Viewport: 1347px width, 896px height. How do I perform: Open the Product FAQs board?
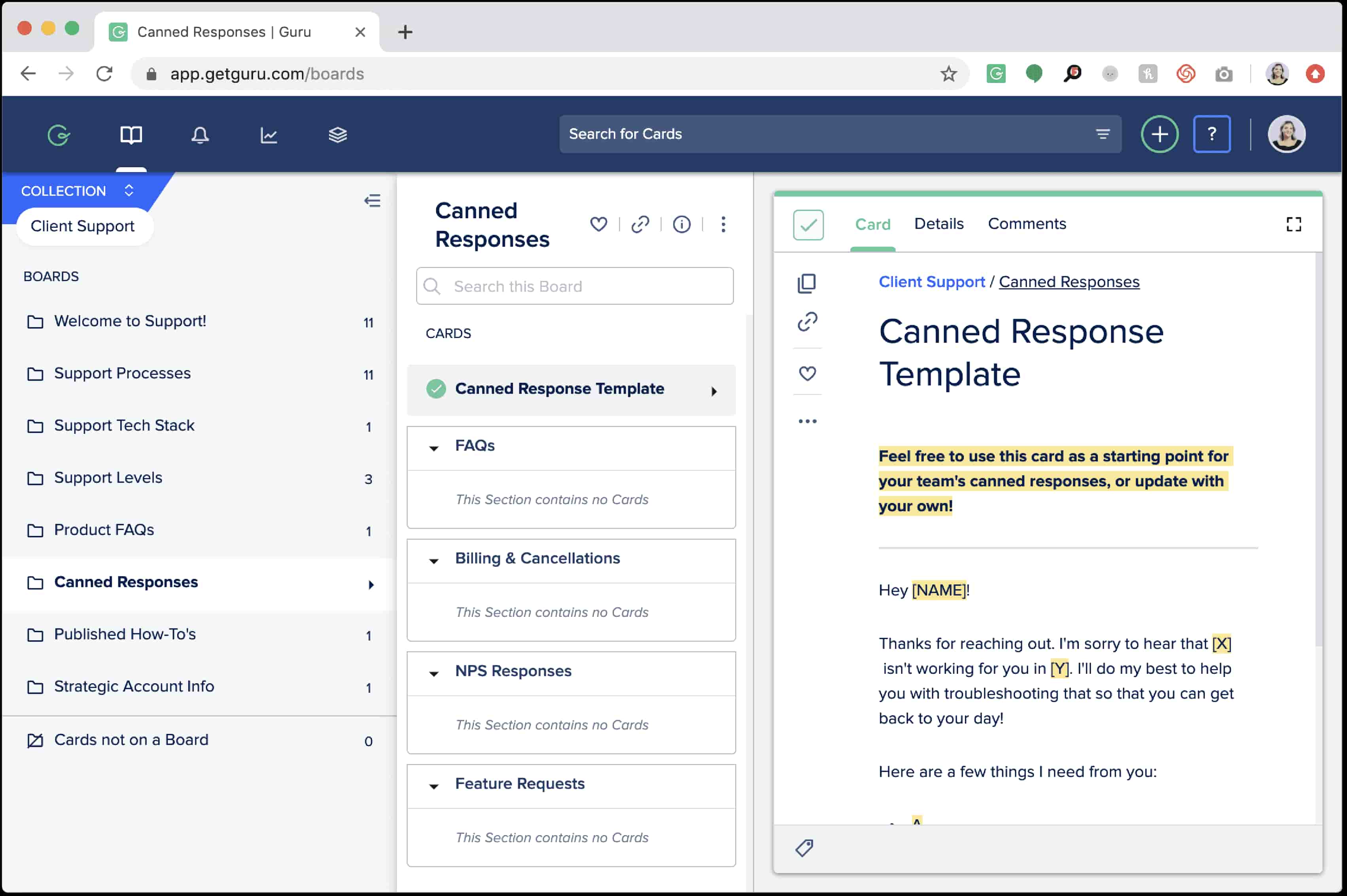pos(199,530)
